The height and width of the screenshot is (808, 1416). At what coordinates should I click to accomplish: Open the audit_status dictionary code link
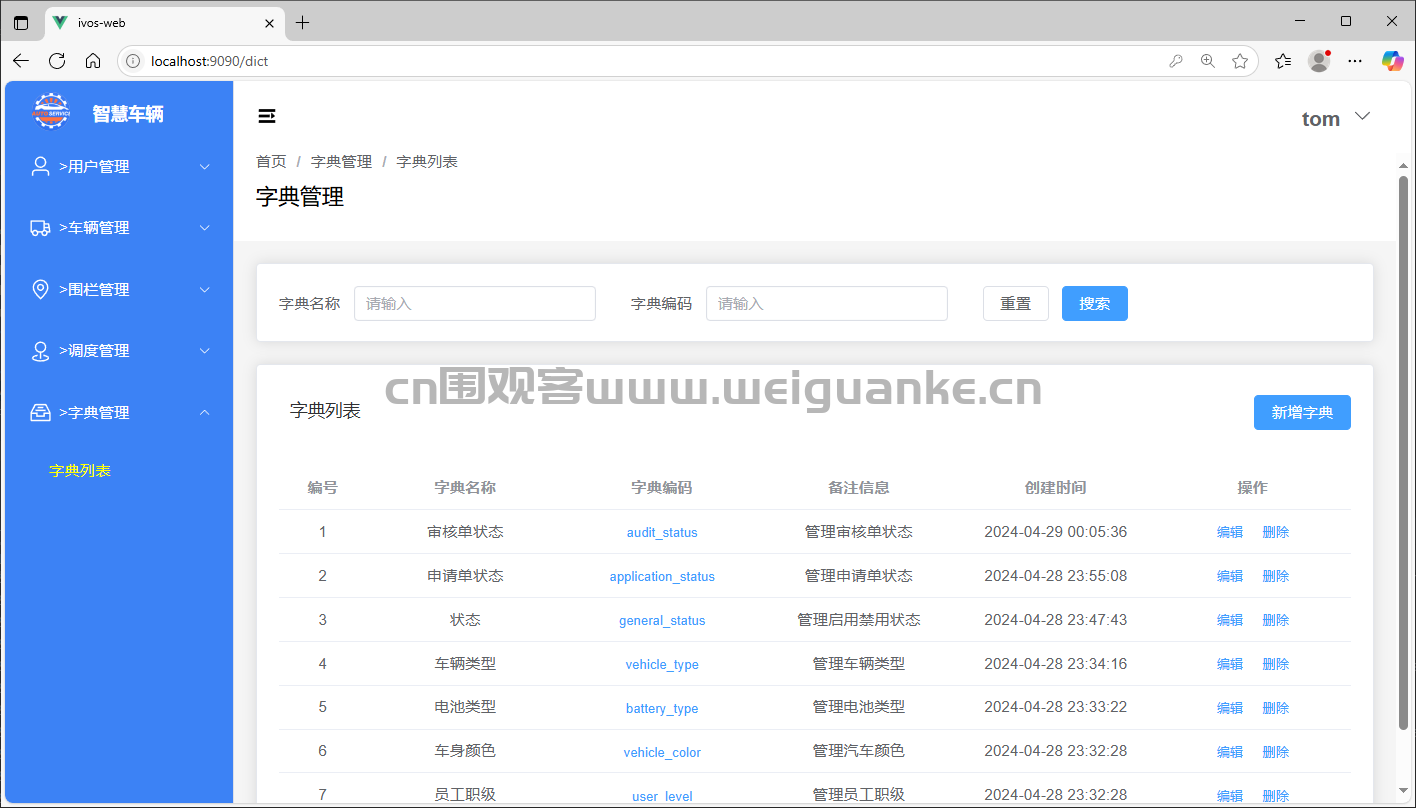tap(662, 532)
